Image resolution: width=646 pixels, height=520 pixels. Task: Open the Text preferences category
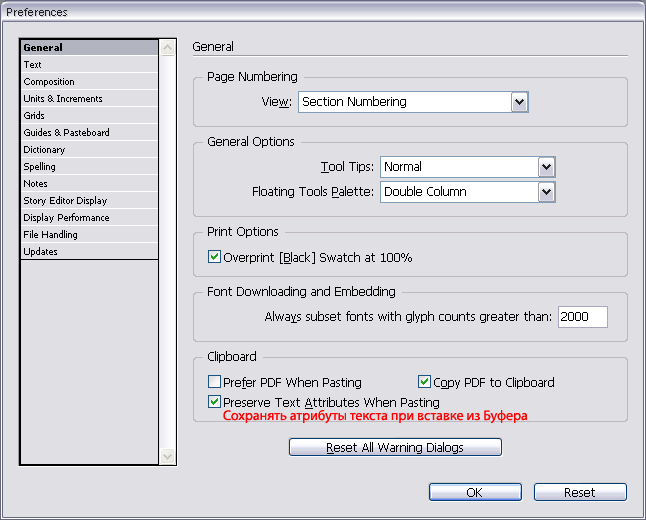pos(89,65)
